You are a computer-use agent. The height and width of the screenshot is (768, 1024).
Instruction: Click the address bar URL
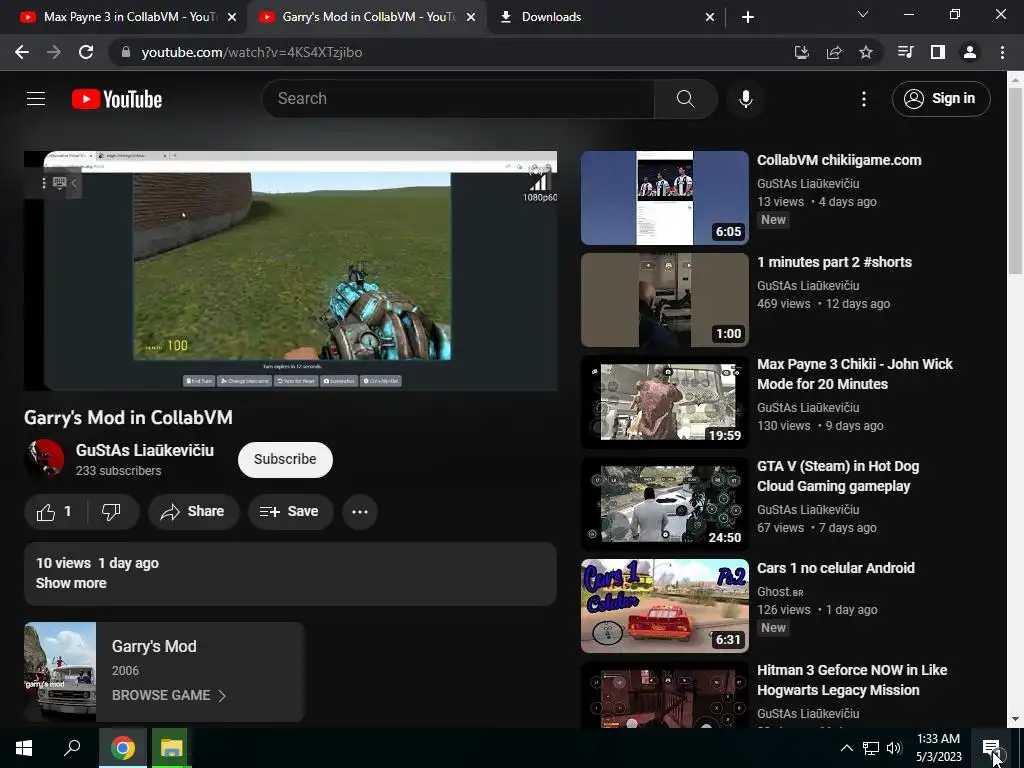[x=251, y=52]
